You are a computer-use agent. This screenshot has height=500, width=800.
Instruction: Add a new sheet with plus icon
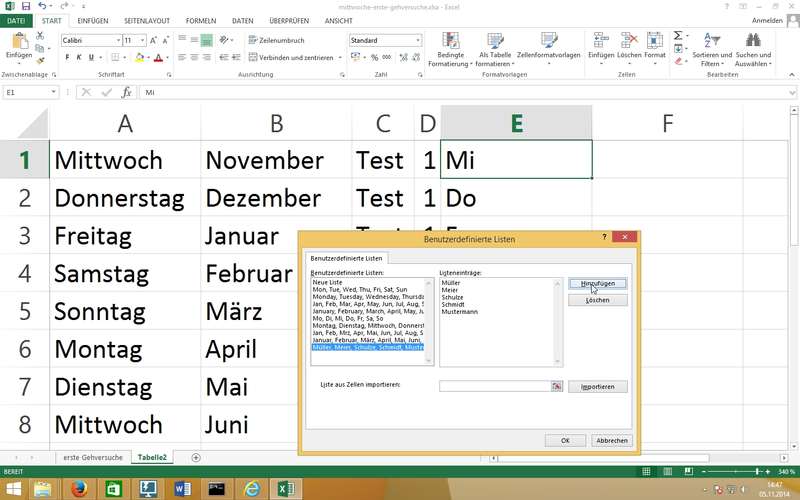[x=196, y=457]
